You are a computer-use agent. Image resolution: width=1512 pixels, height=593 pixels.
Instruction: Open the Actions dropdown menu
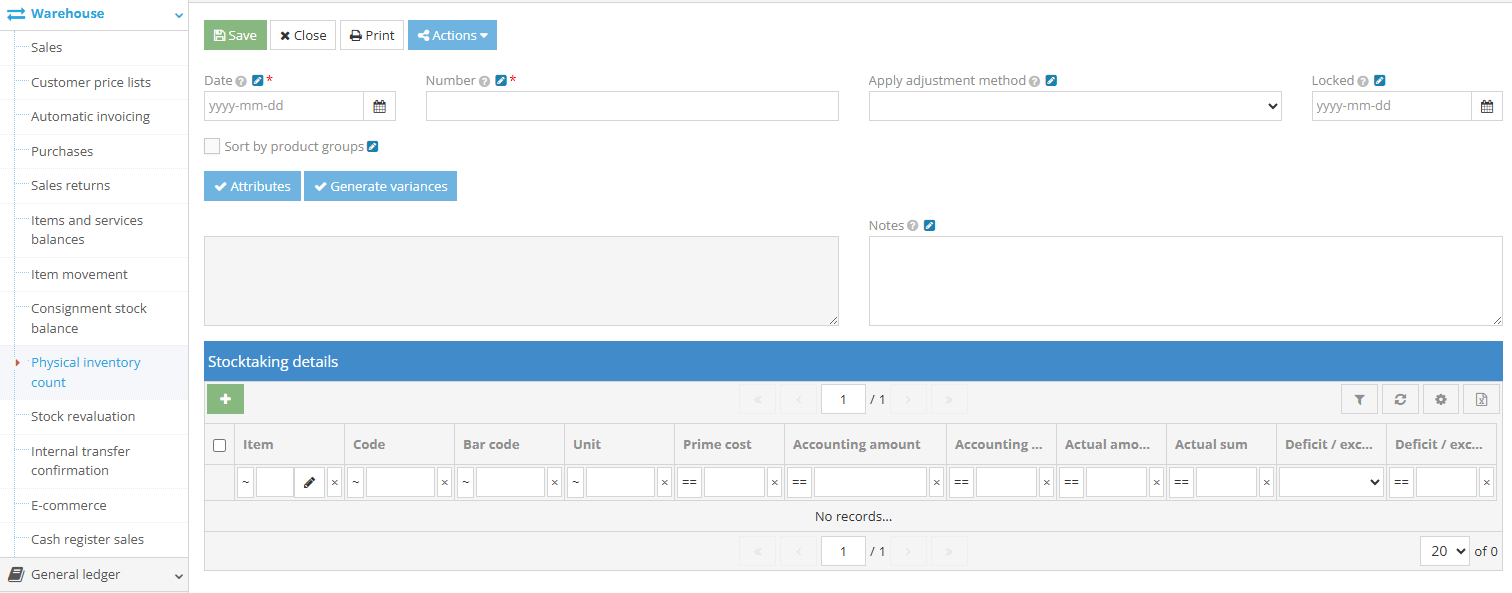(452, 35)
